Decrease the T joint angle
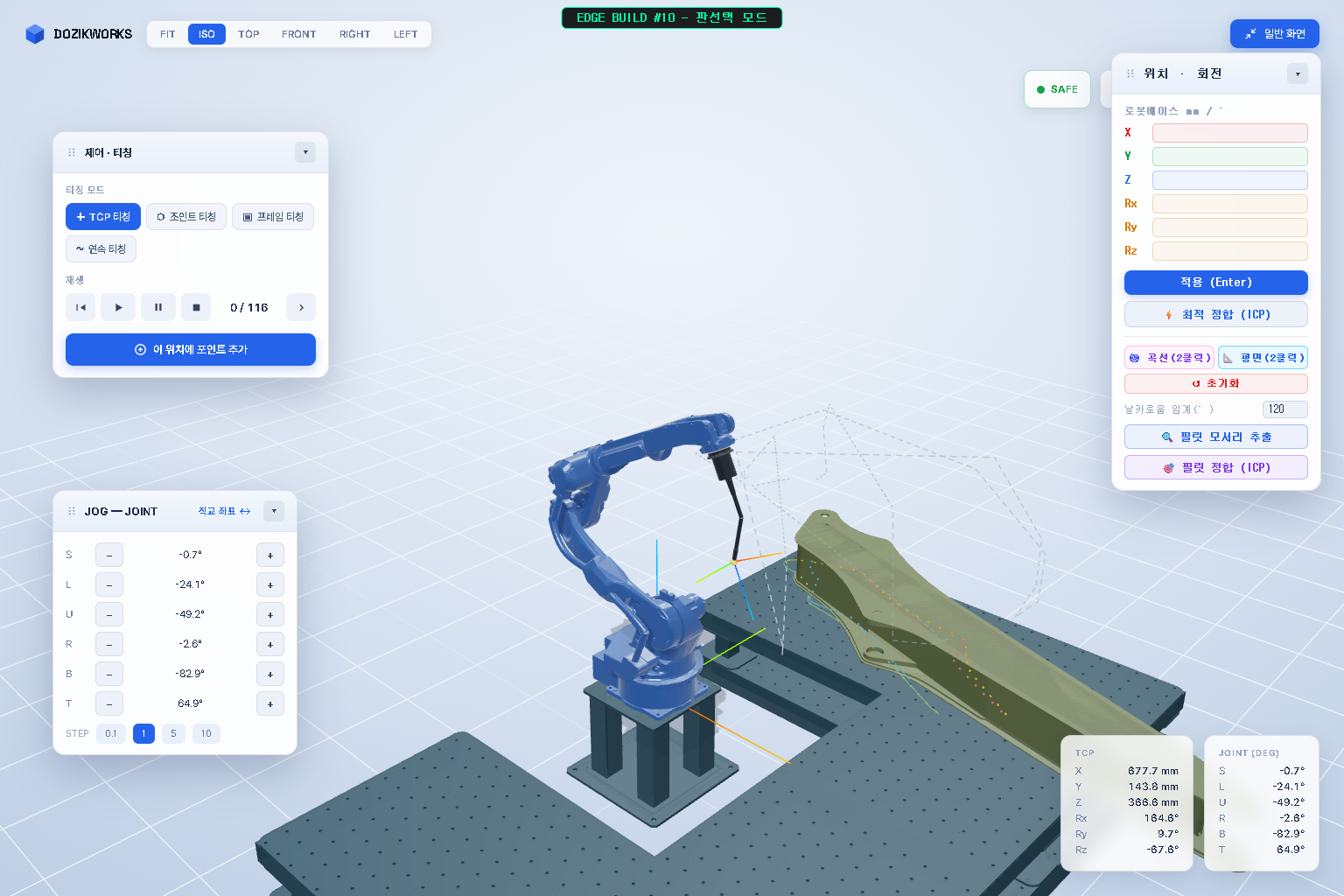This screenshot has height=896, width=1344. point(109,703)
